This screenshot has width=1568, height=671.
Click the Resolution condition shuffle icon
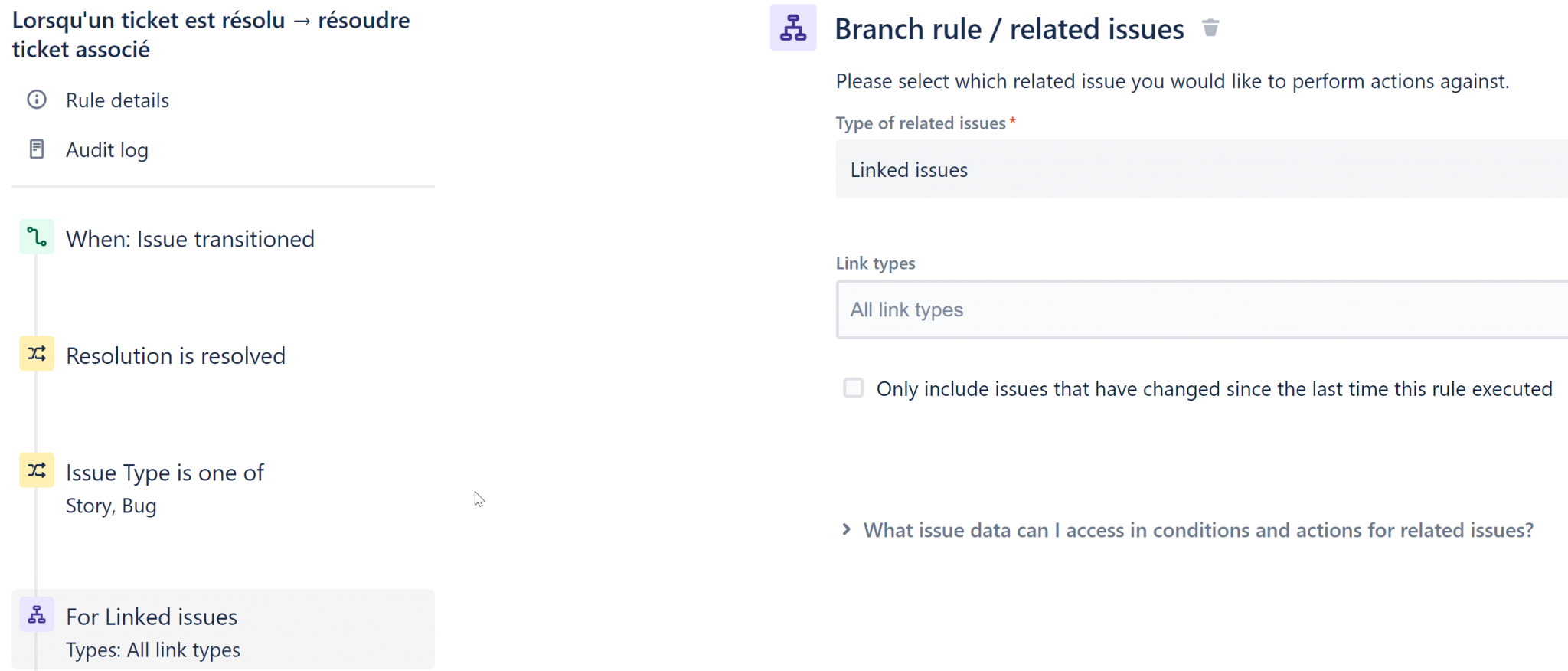tap(37, 354)
